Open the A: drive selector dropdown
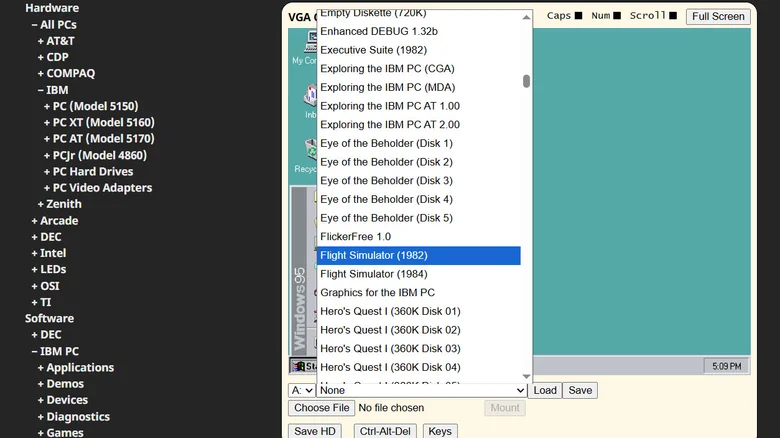Viewport: 780px width, 438px height. (x=301, y=390)
